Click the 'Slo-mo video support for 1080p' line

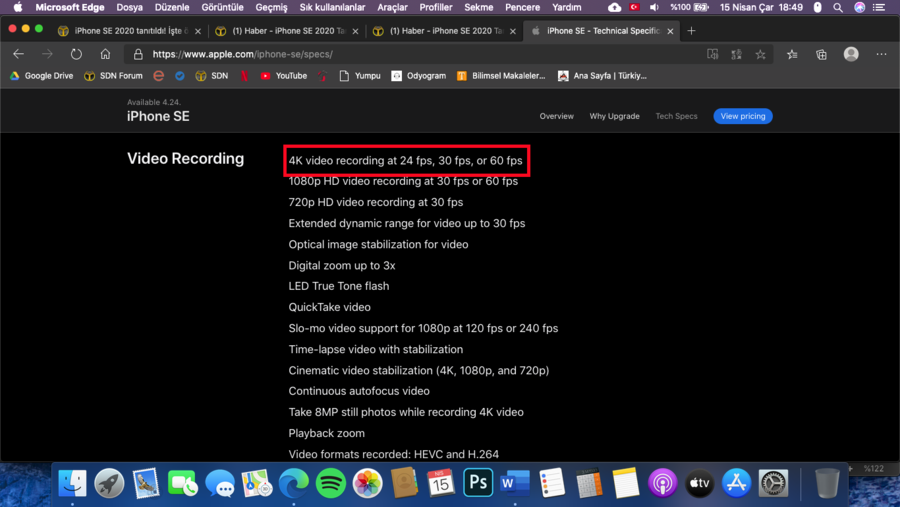[x=423, y=328]
